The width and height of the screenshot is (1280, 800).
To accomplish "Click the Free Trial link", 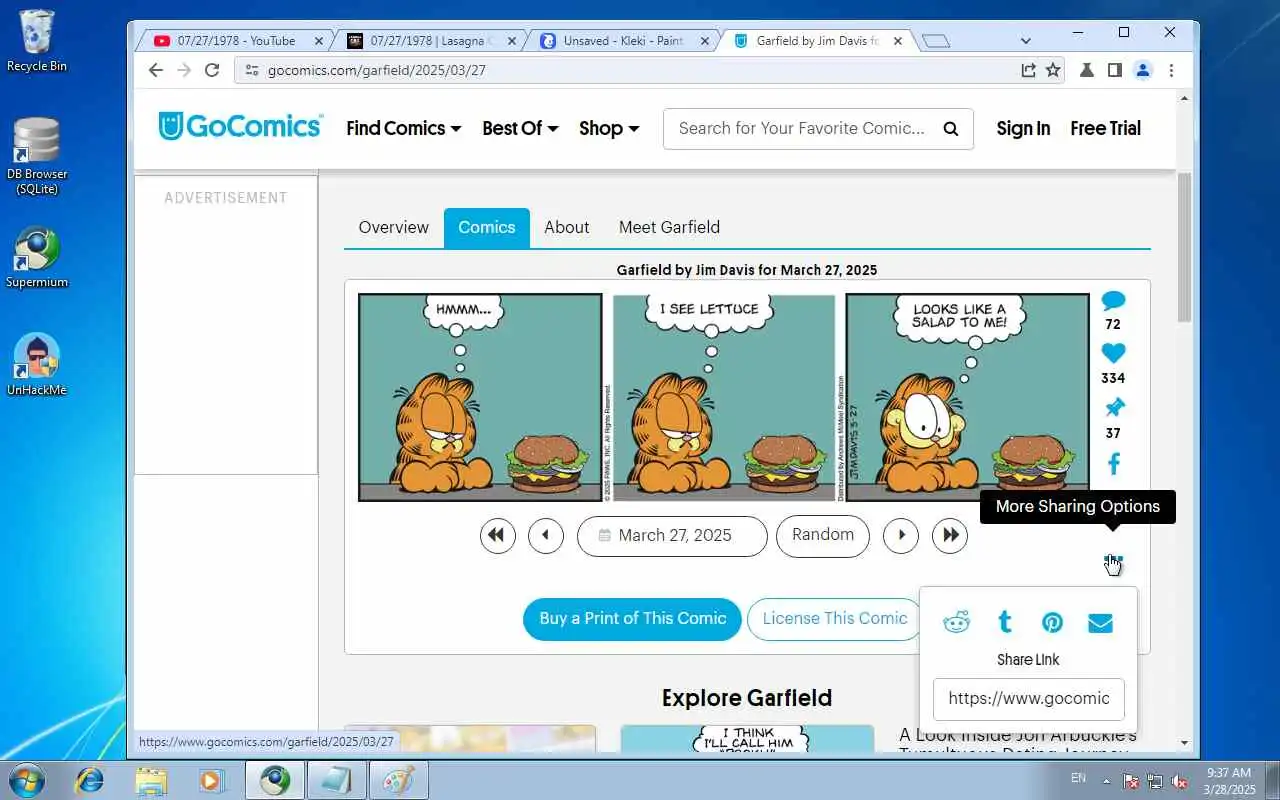I will coord(1105,128).
